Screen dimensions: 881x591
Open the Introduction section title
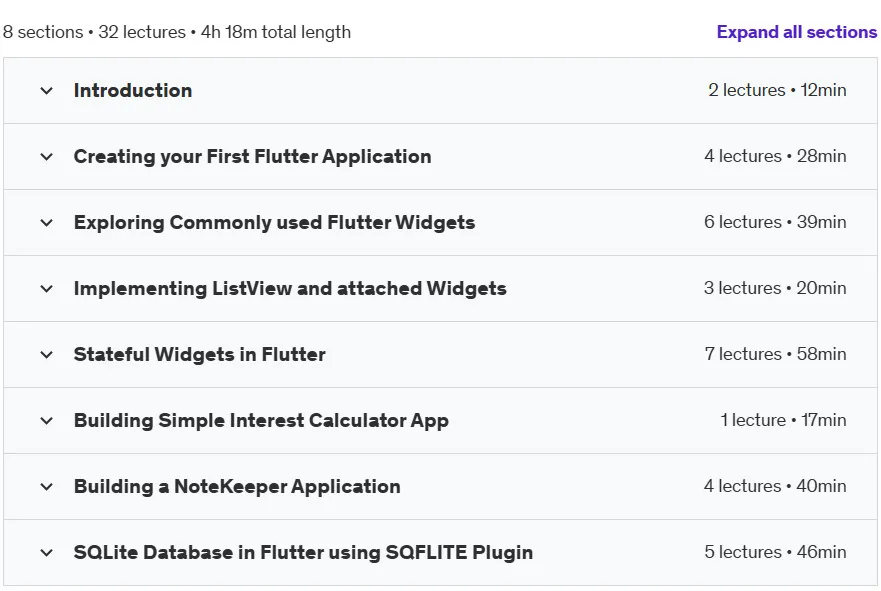click(x=133, y=90)
